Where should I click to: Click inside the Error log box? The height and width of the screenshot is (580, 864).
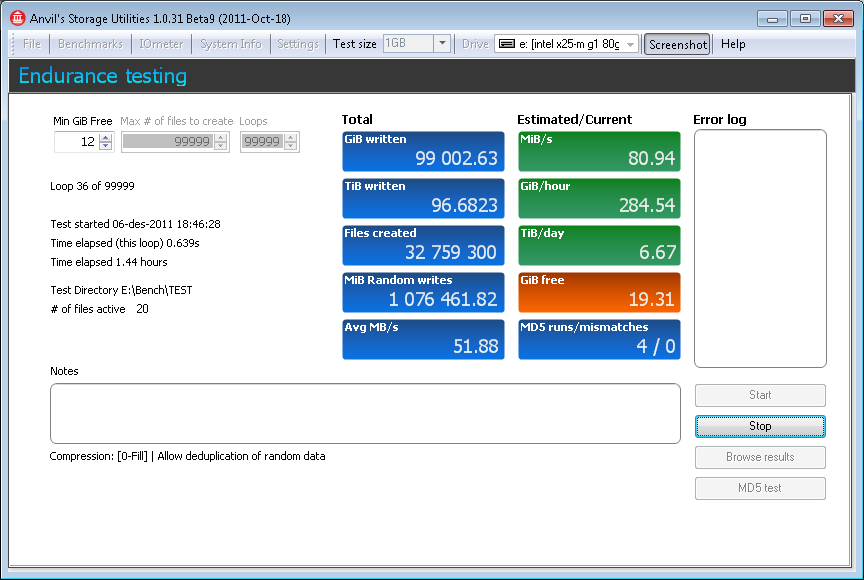pos(760,248)
